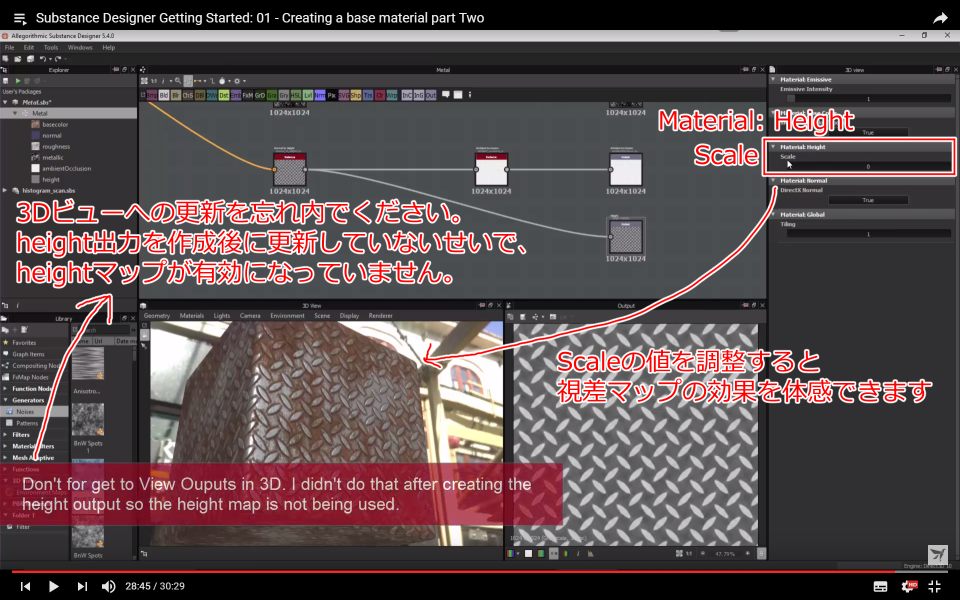Toggle DirectX Normal True button

[868, 200]
